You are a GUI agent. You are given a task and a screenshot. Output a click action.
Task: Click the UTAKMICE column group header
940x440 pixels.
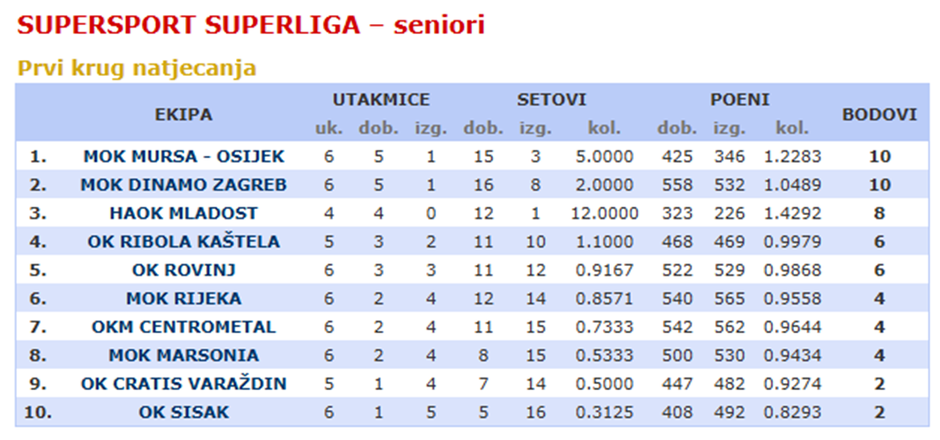point(381,100)
